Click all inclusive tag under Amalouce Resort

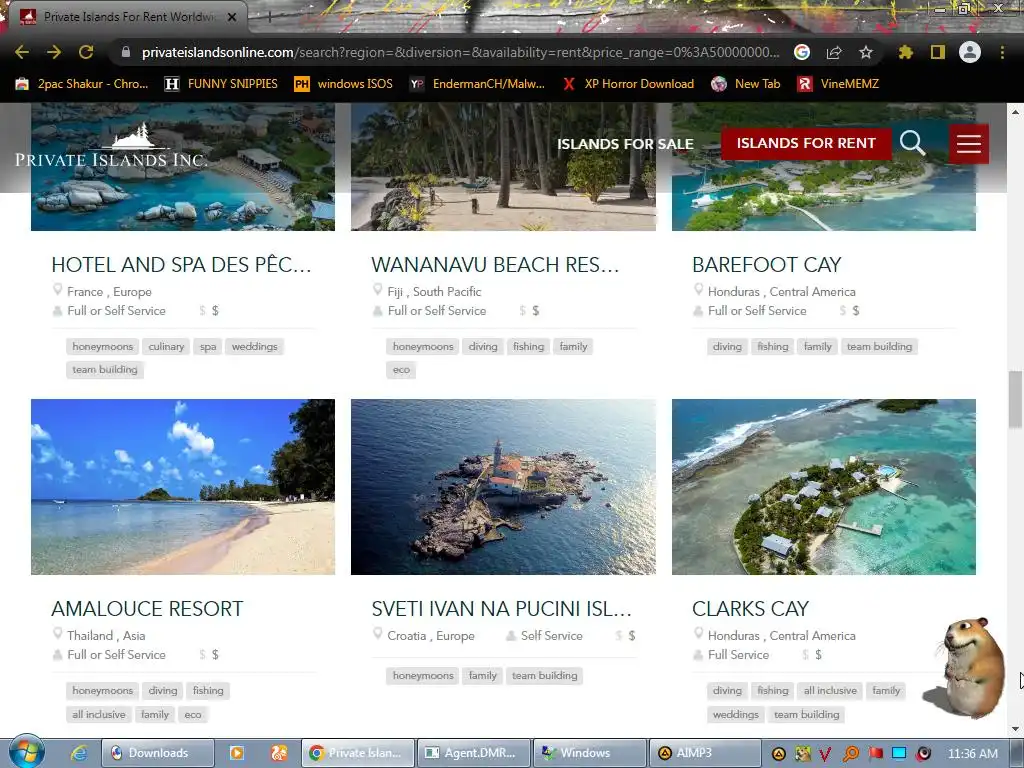[x=99, y=714]
